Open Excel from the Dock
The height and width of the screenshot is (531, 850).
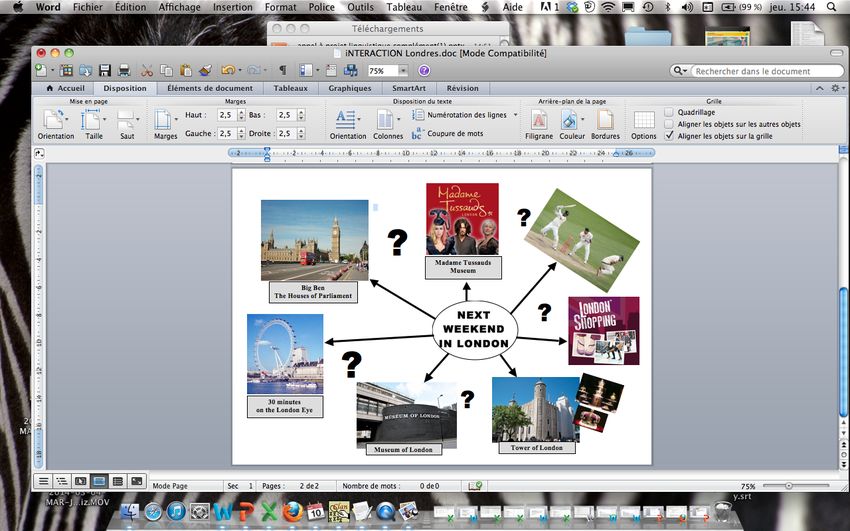click(269, 511)
